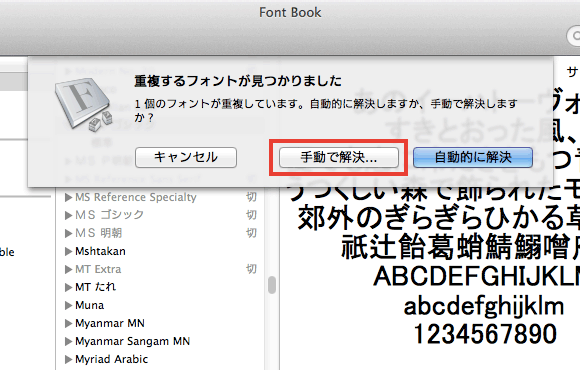Viewport: 580px width, 370px height.
Task: Click the 切 status beside MS 明朝
Action: [x=251, y=233]
